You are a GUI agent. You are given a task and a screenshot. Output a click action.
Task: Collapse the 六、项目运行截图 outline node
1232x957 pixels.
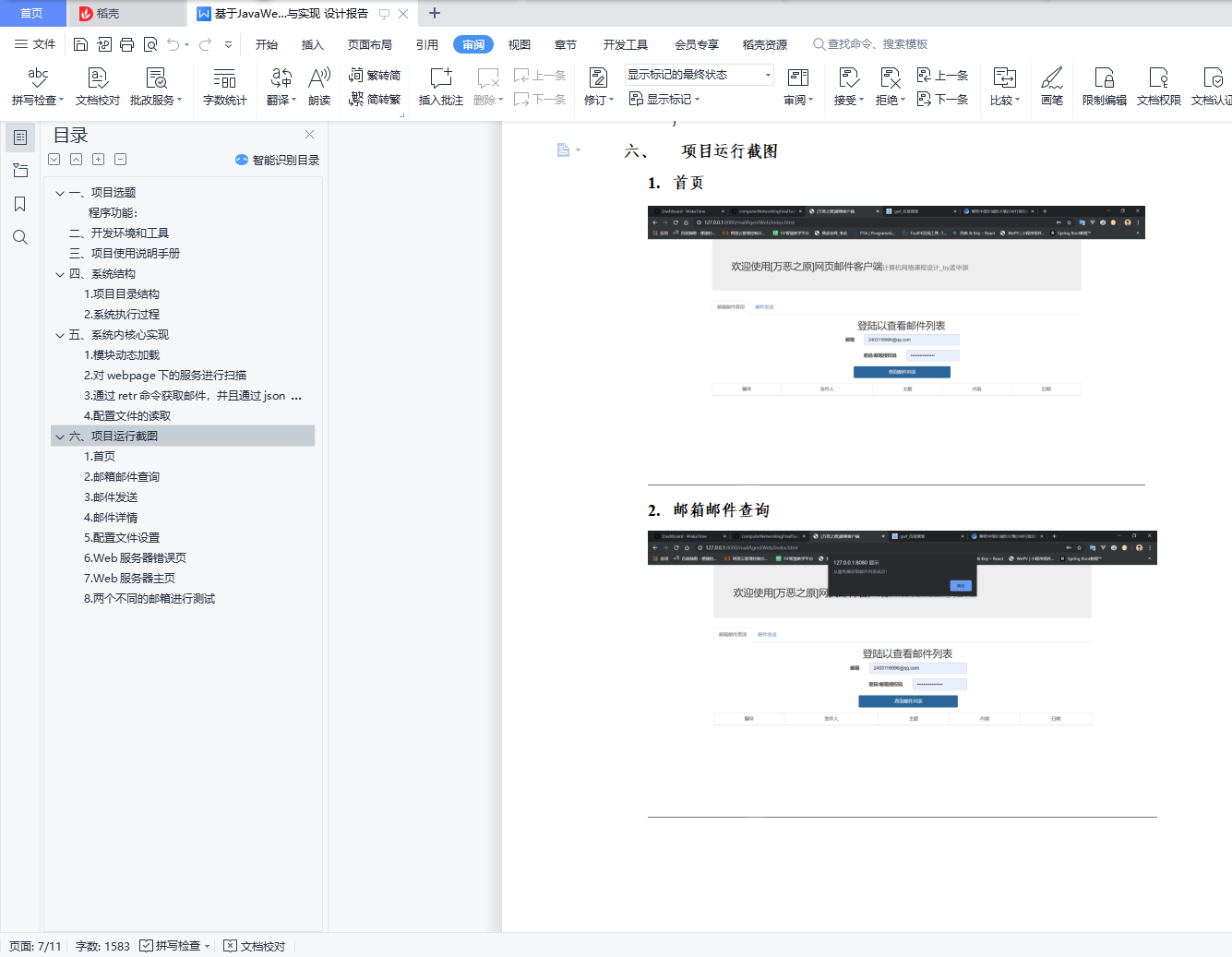pyautogui.click(x=60, y=437)
